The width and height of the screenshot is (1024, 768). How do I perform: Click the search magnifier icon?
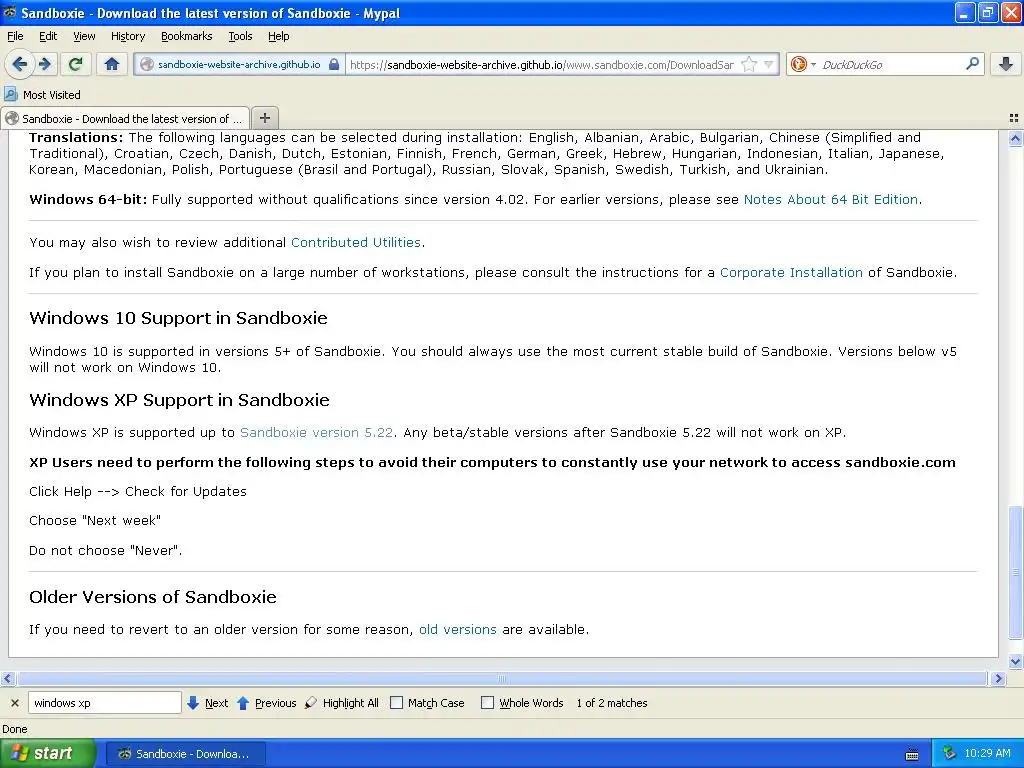click(x=972, y=63)
